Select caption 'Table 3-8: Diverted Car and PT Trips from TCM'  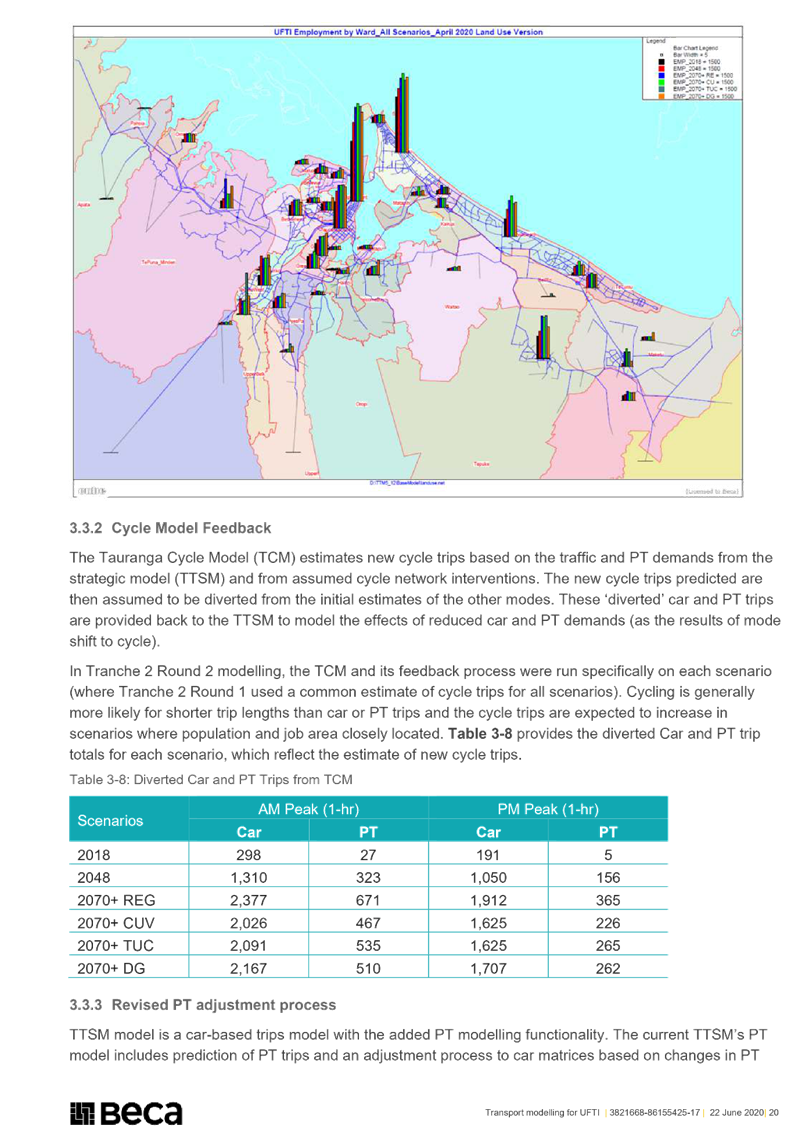211,780
